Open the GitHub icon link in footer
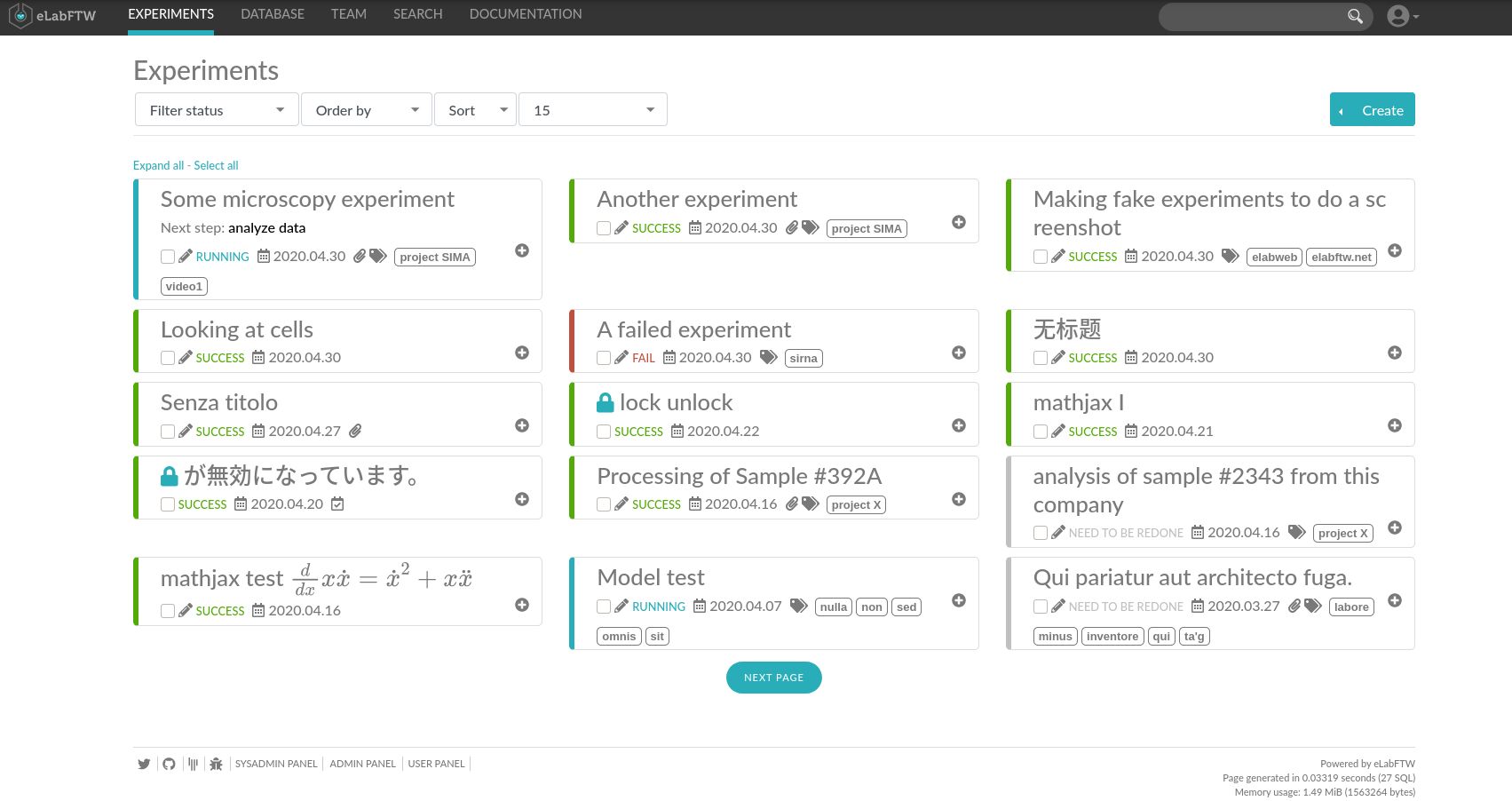1512x801 pixels. (x=169, y=764)
